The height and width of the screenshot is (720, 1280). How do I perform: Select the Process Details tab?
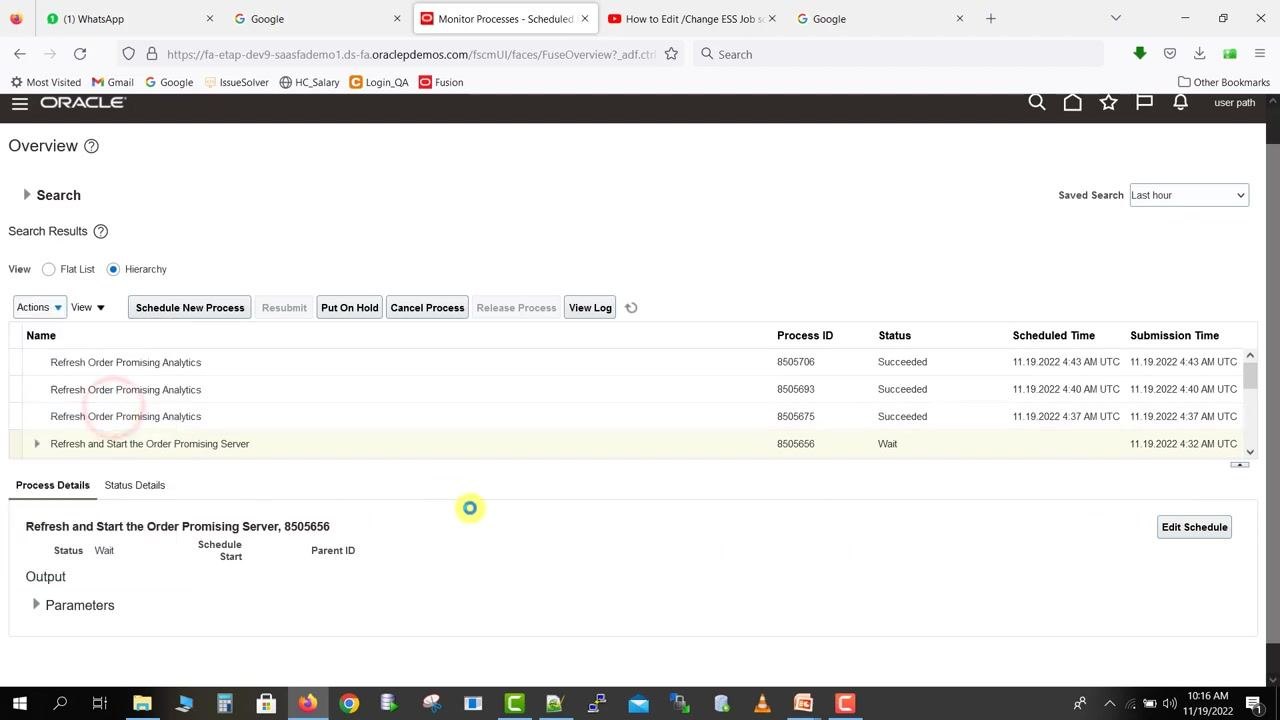pyautogui.click(x=53, y=485)
